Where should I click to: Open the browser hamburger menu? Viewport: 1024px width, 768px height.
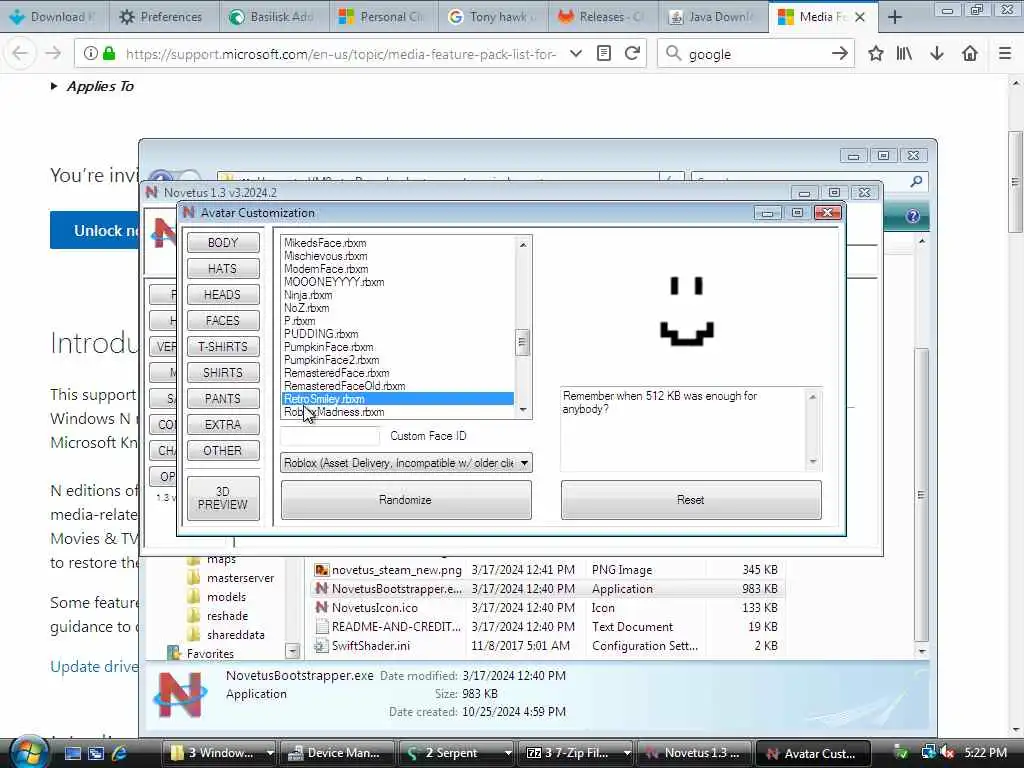click(1005, 54)
